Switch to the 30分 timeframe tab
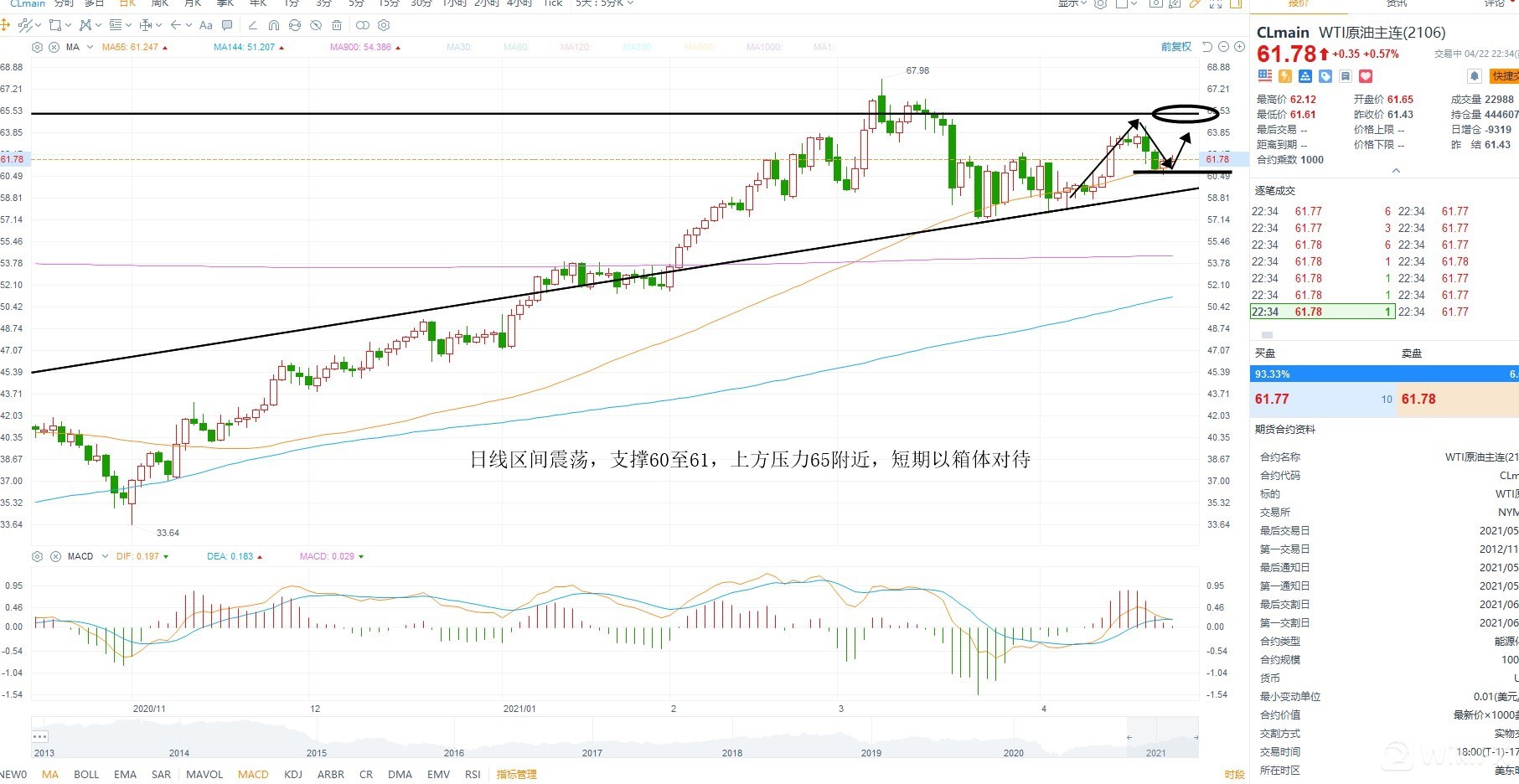The height and width of the screenshot is (784, 1519). 421,3
